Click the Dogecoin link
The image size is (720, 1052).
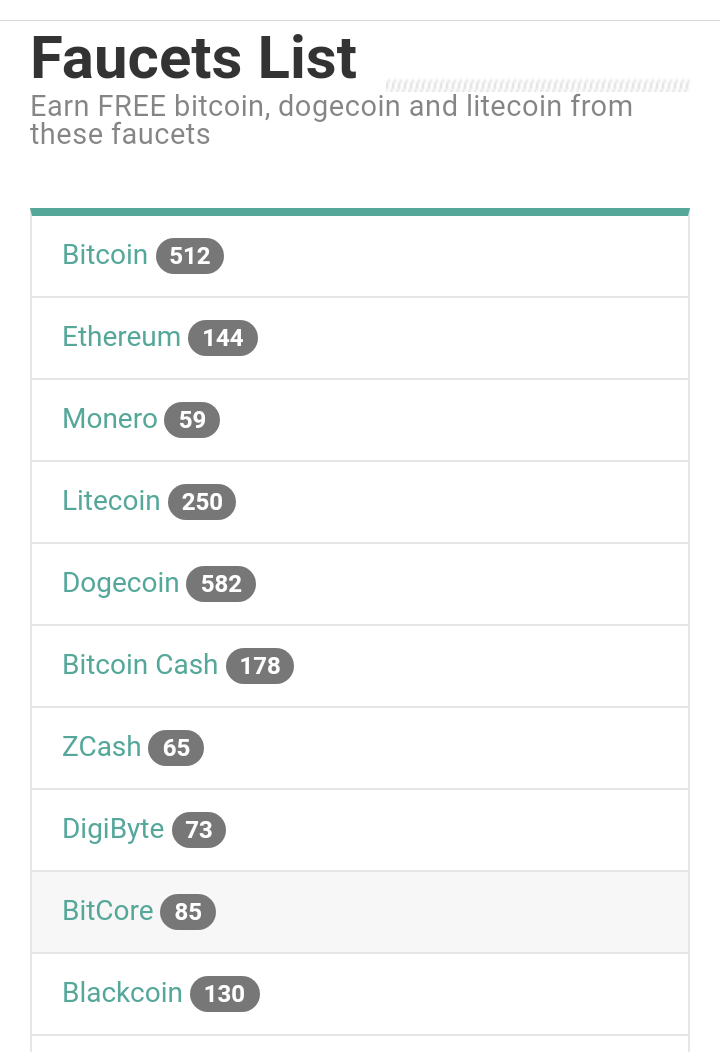[x=120, y=583]
